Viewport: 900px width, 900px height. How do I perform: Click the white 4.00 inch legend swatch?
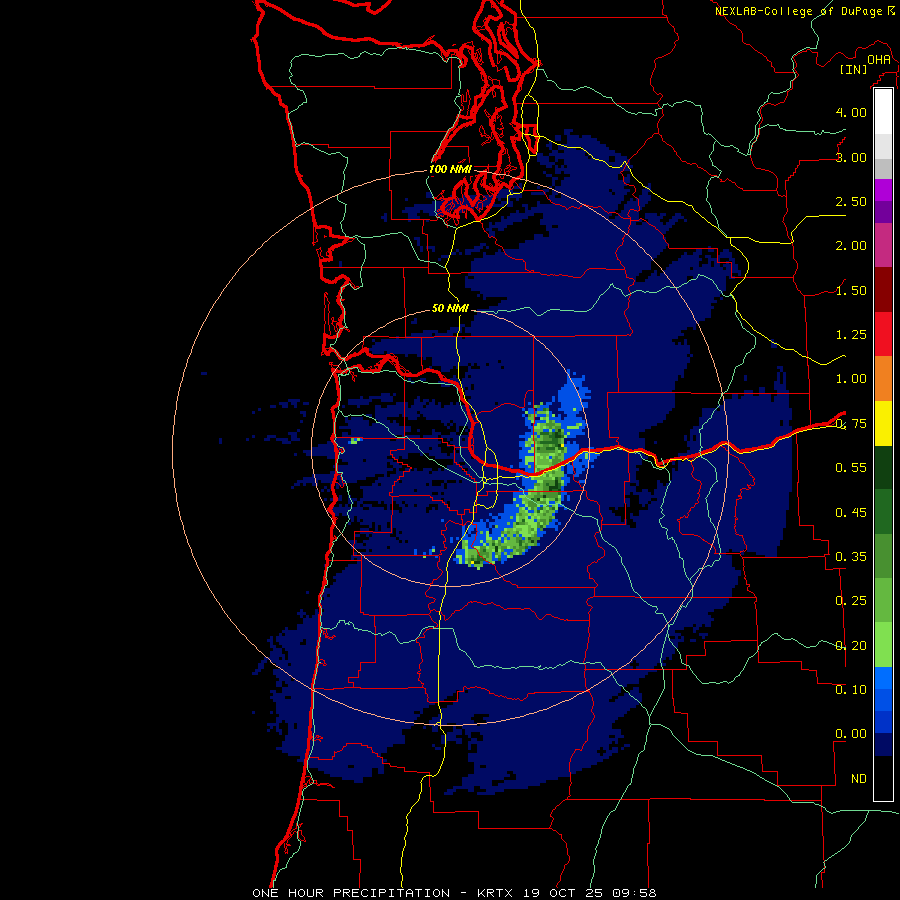(x=883, y=111)
